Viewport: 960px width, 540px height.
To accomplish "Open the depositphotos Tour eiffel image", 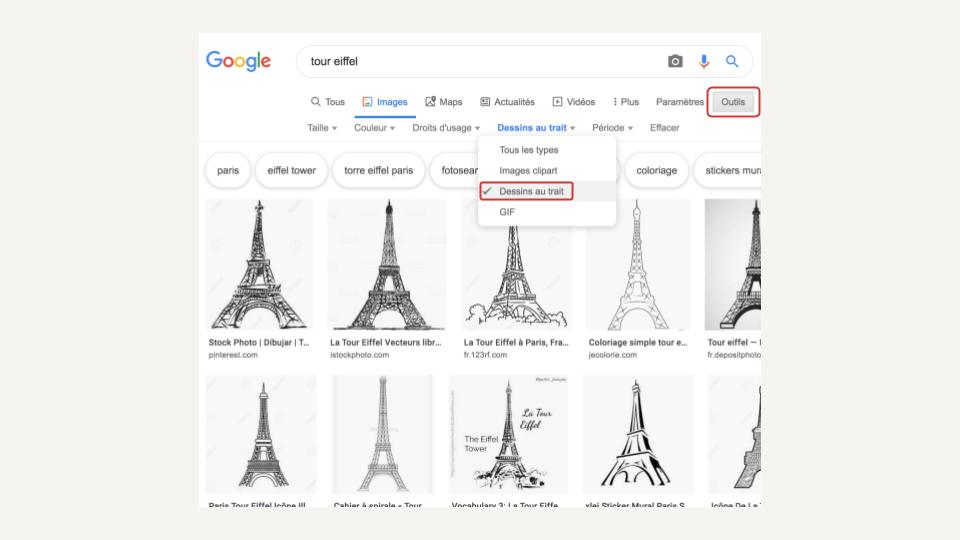I will (733, 264).
